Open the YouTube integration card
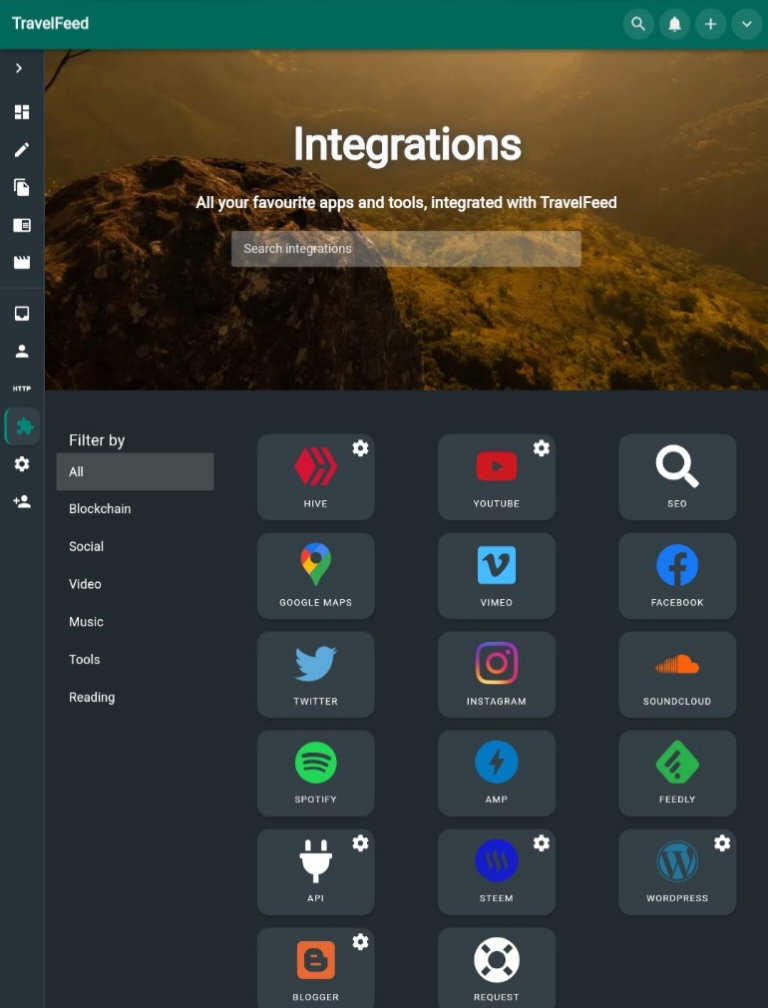768x1008 pixels. pyautogui.click(x=496, y=477)
